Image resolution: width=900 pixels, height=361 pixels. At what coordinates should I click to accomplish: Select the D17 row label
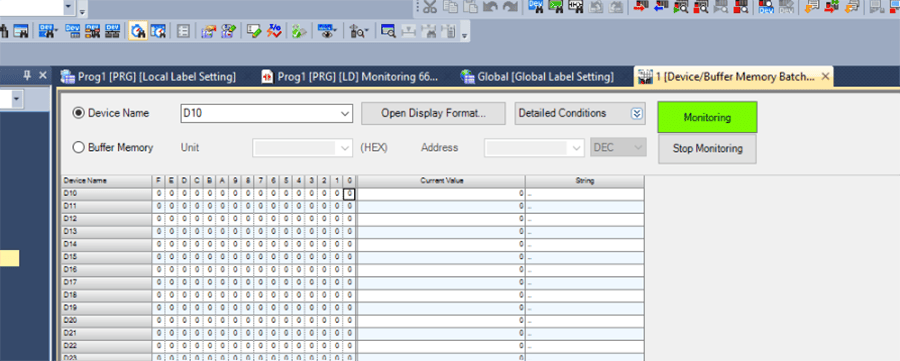pyautogui.click(x=107, y=282)
